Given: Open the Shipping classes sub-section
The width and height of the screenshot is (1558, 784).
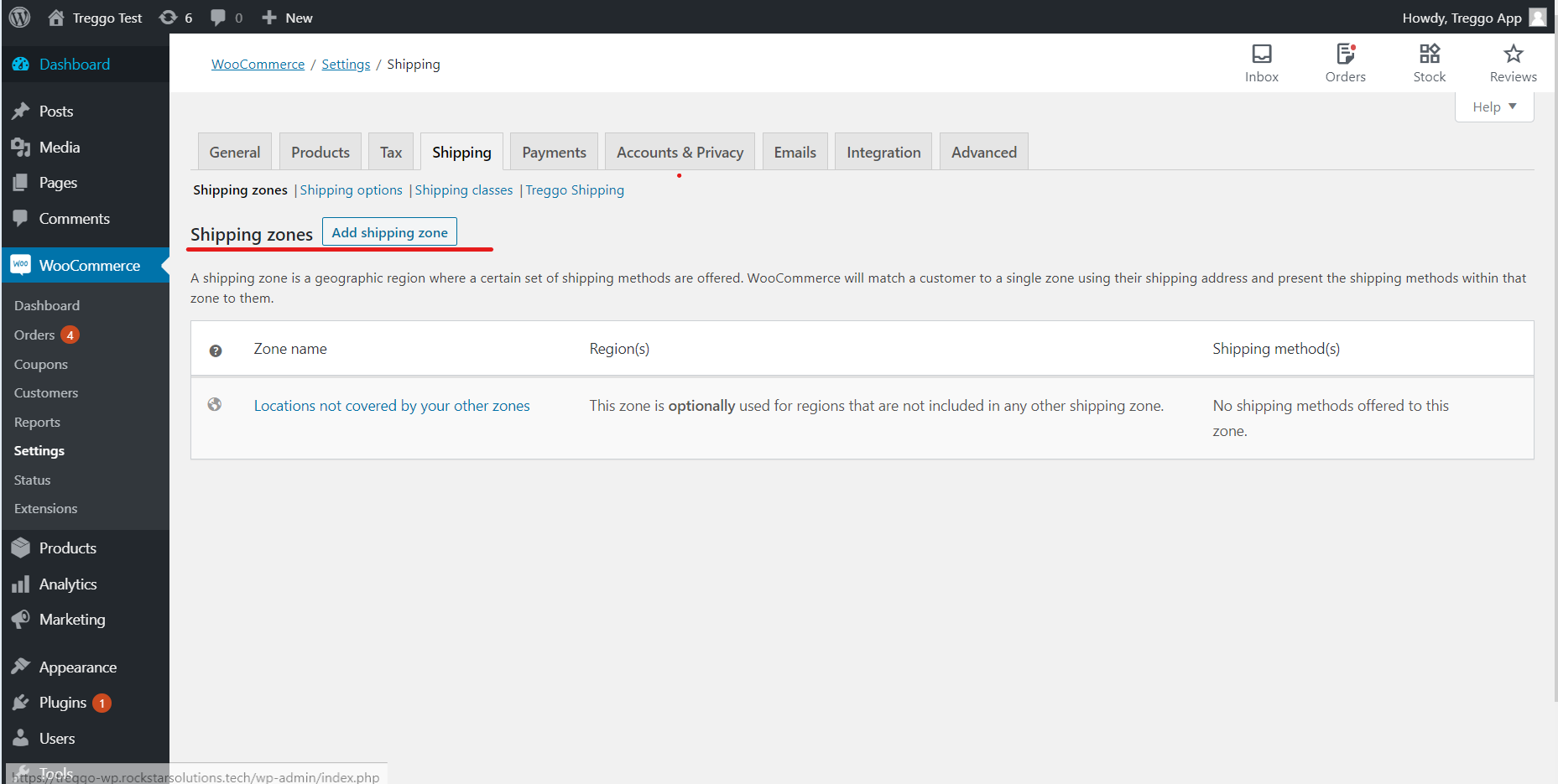Looking at the screenshot, I should click(463, 190).
